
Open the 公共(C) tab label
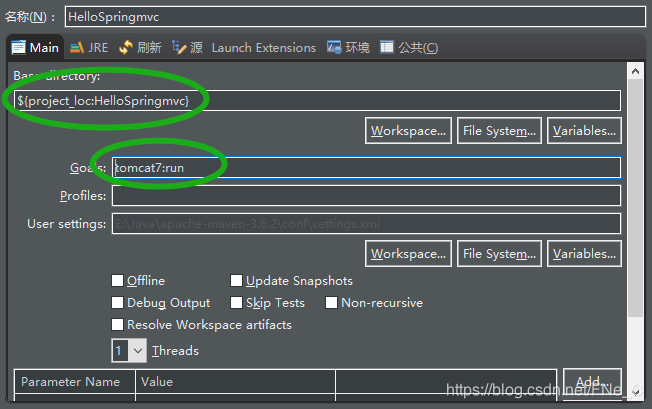click(x=418, y=48)
